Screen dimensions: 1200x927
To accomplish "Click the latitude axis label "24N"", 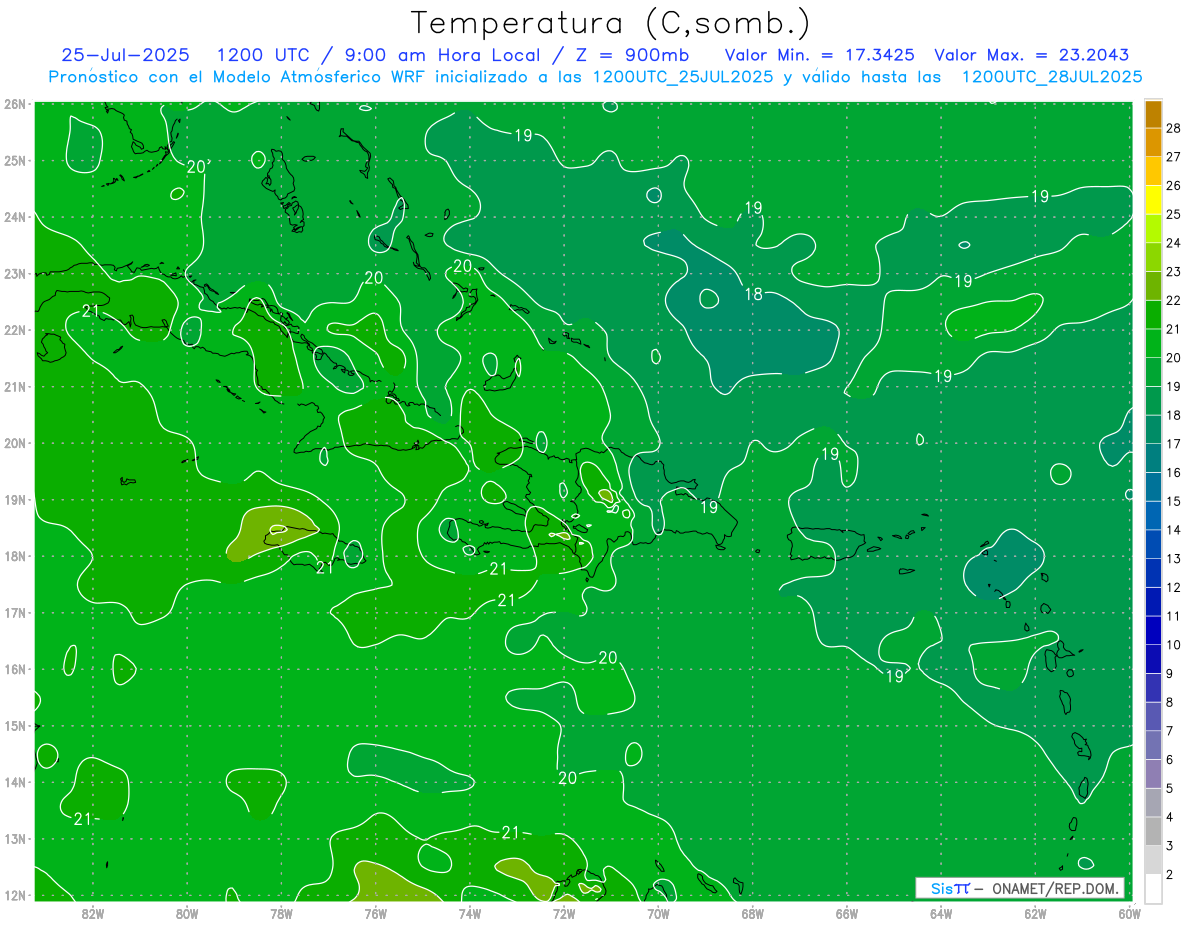I will click(x=14, y=217).
